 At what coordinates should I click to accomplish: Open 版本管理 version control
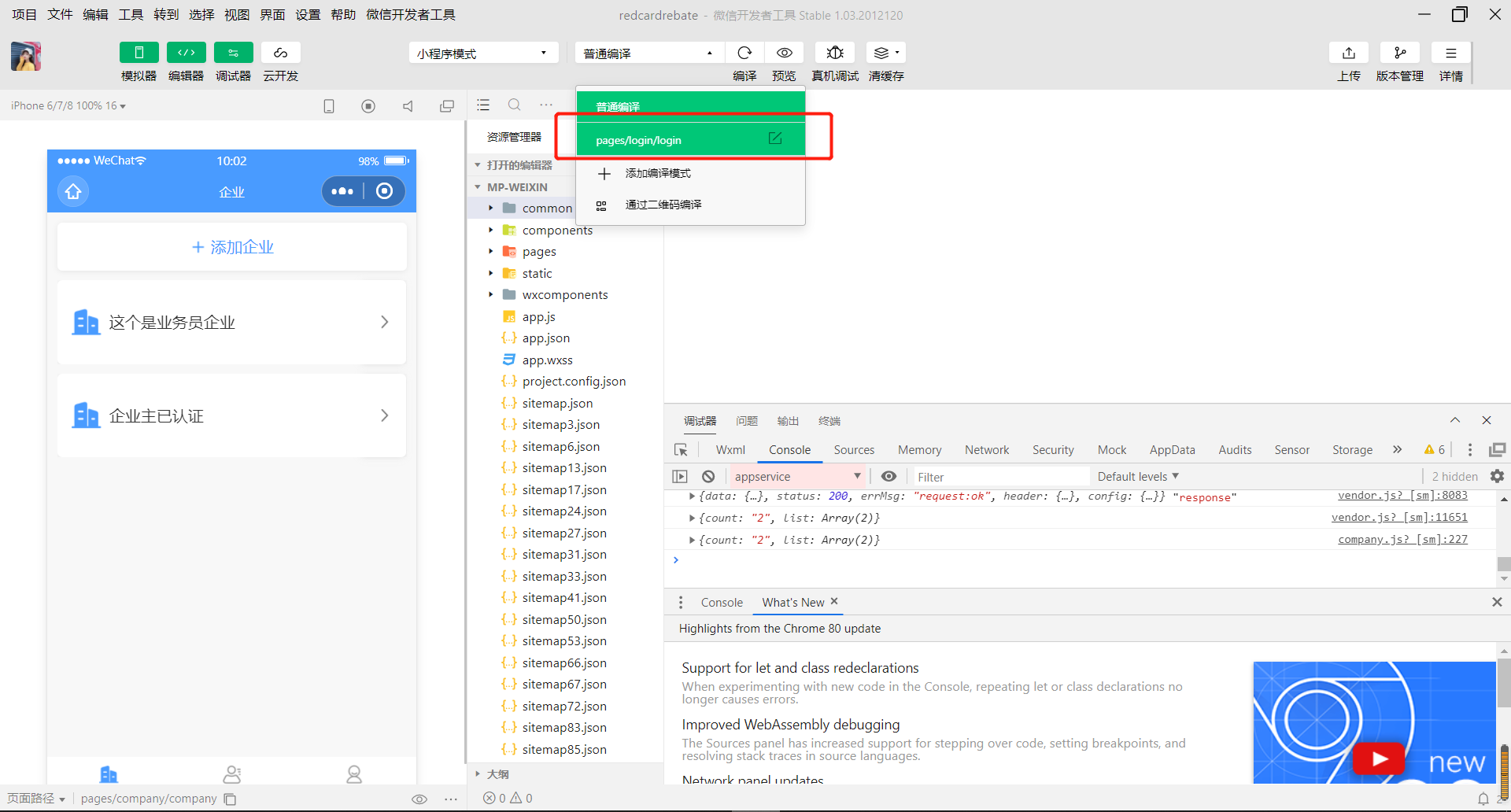1400,53
